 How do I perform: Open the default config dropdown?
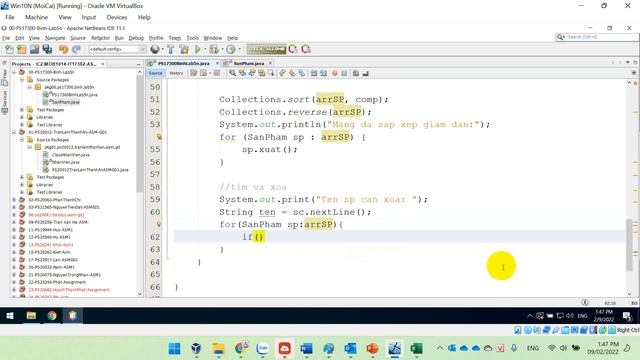[118, 49]
